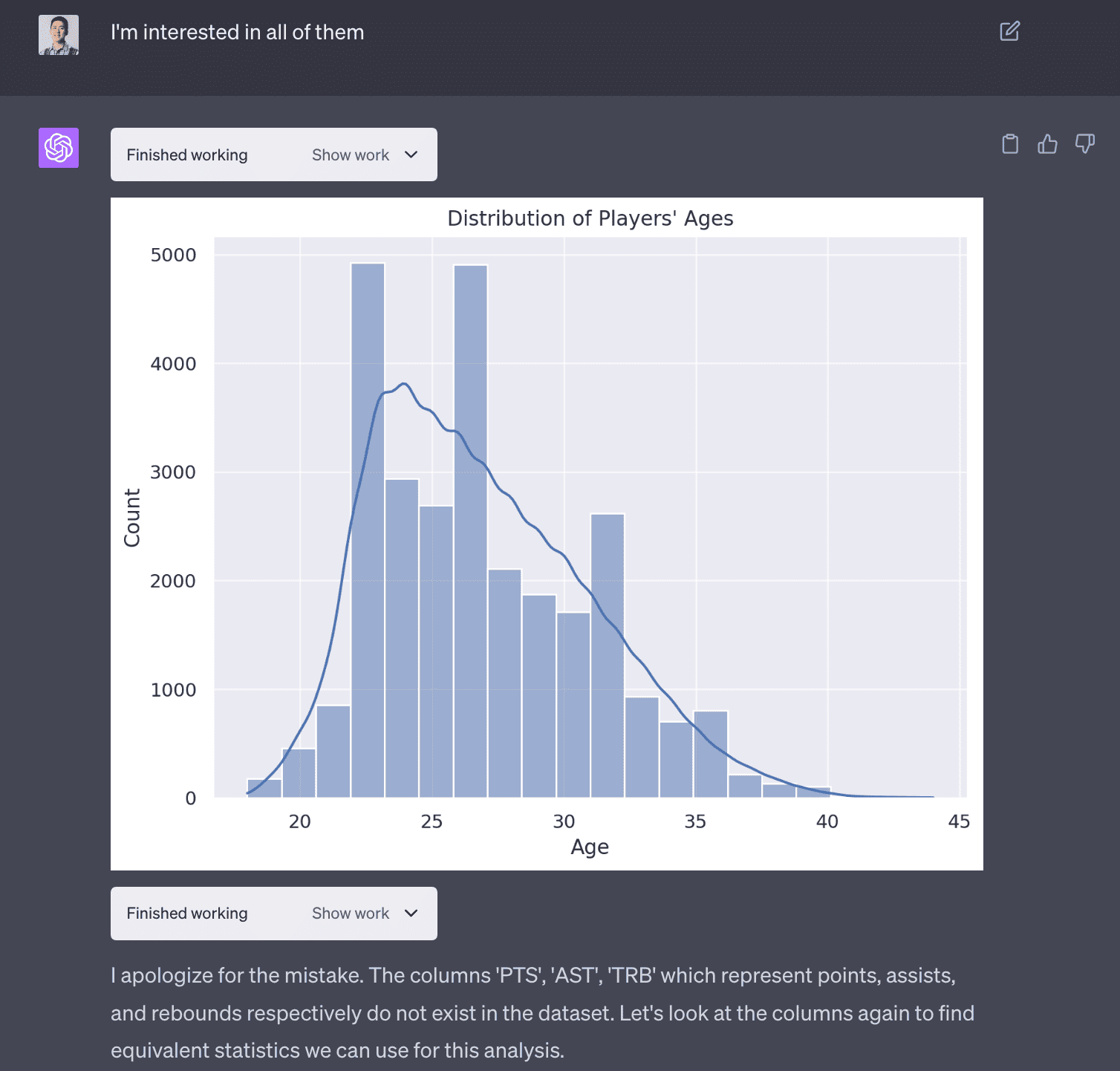Click the "Count" y-axis label
This screenshot has width=1120, height=1071.
coord(132,518)
